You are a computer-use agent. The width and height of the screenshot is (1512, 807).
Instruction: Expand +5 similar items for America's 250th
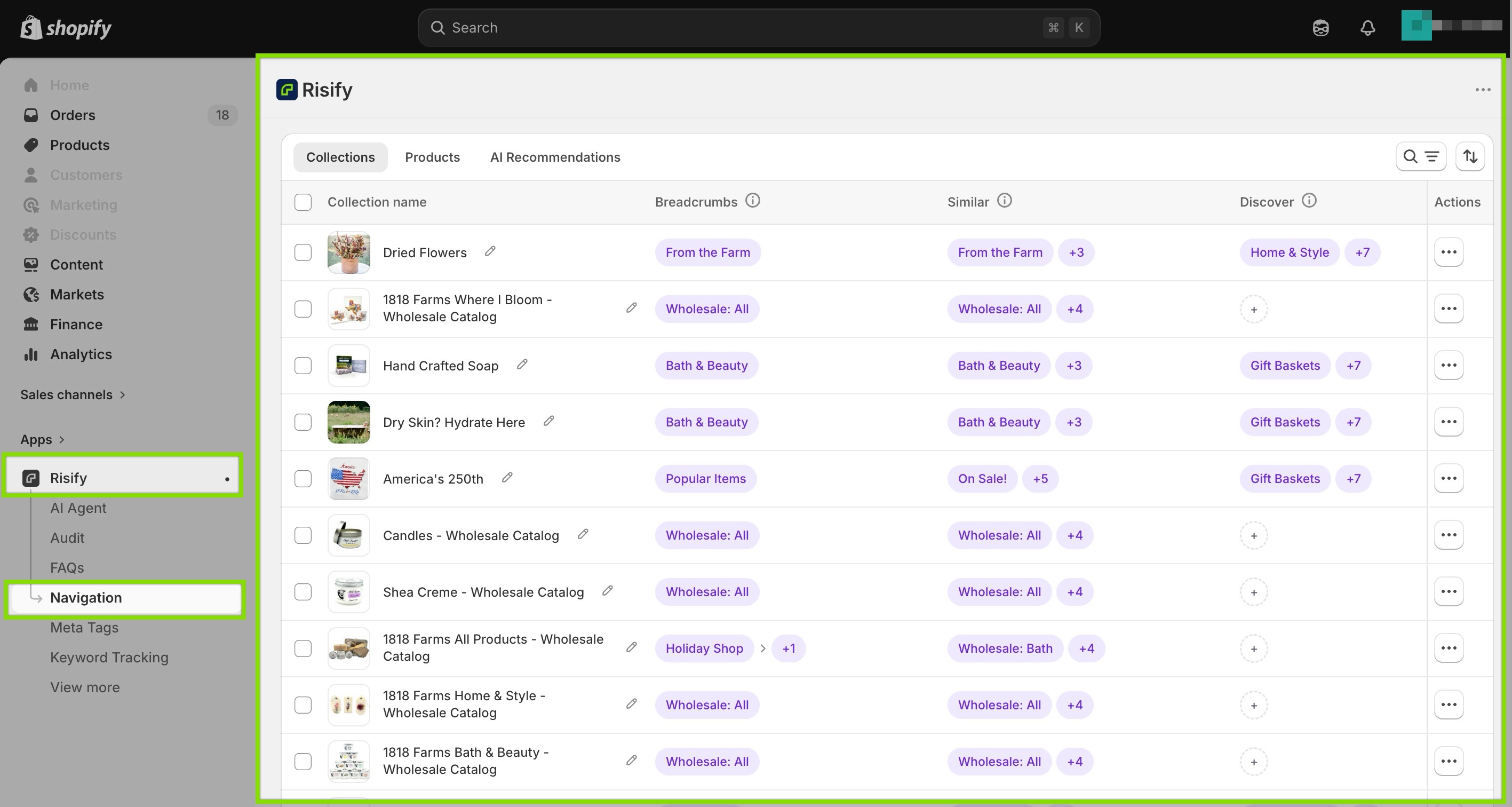1040,479
